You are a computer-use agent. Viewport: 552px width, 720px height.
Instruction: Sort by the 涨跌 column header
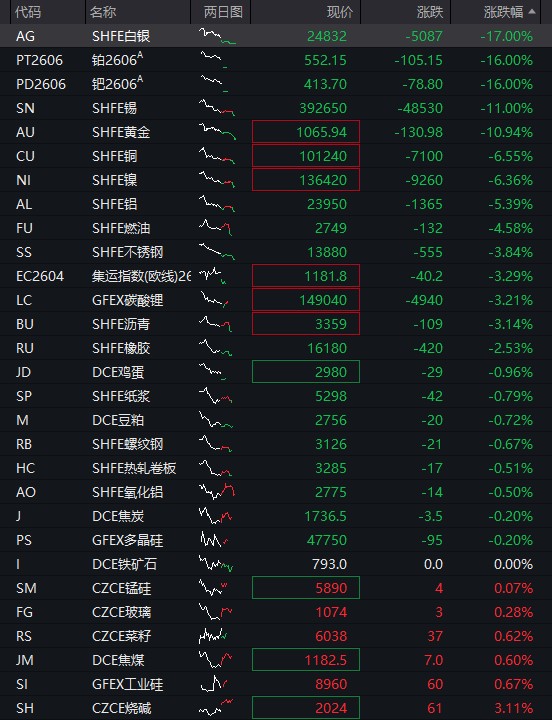point(430,12)
